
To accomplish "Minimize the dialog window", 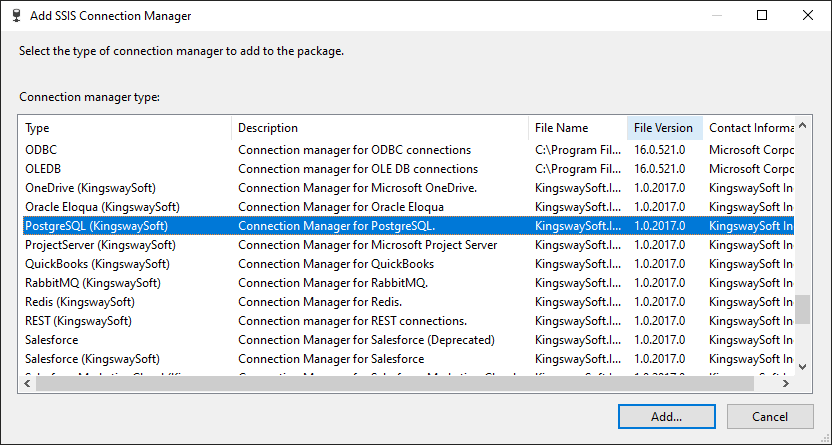I will pos(717,15).
